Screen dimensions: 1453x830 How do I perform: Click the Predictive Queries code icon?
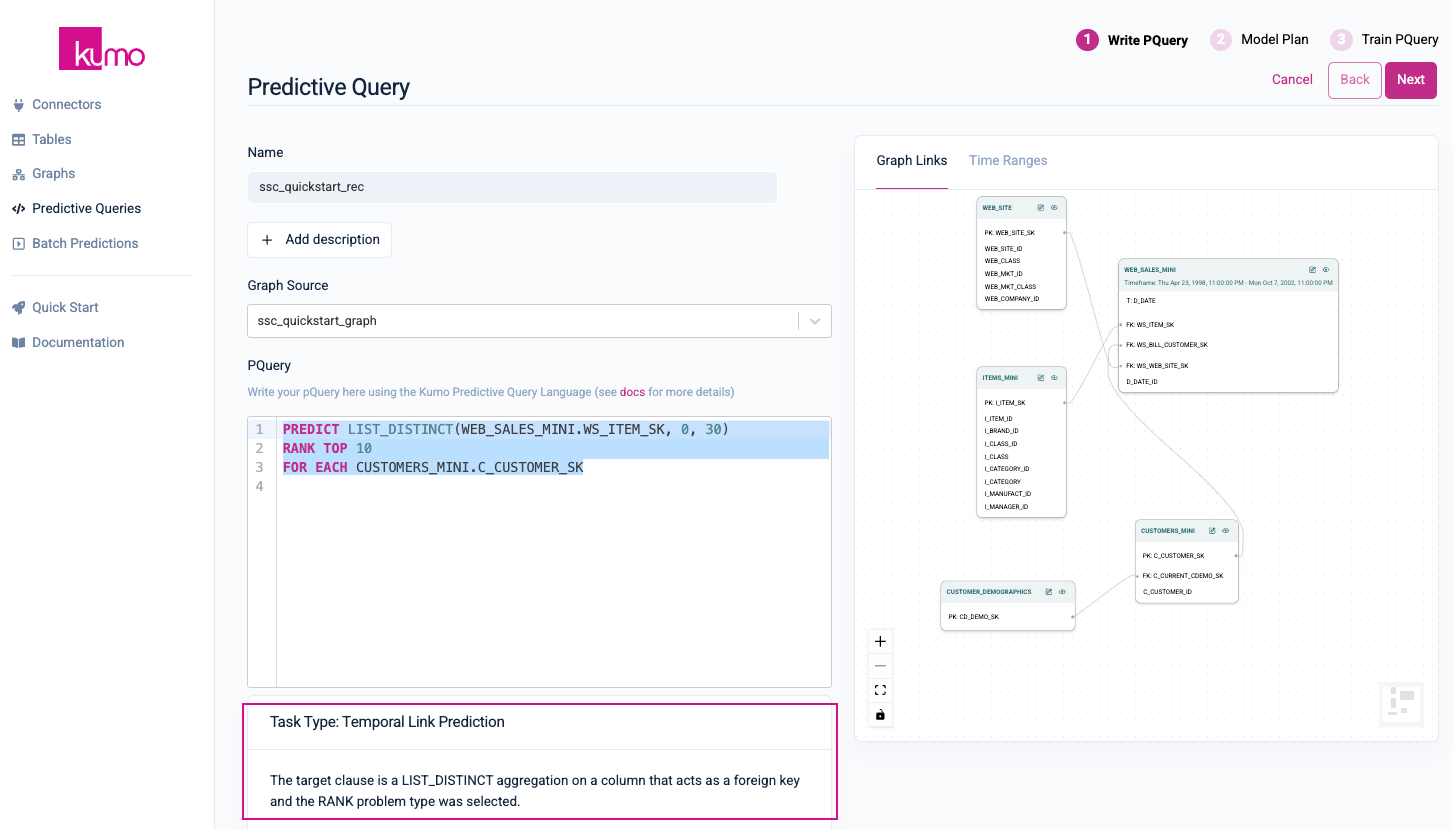pyautogui.click(x=18, y=209)
